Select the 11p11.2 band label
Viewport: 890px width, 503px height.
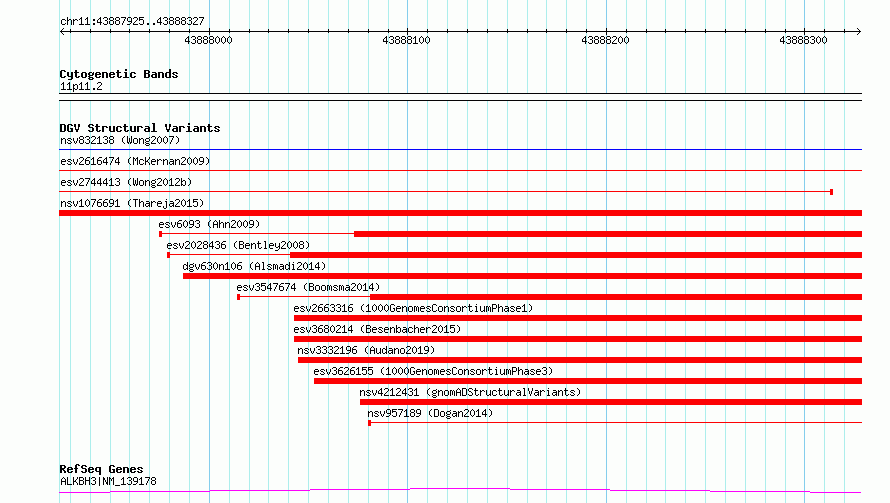[81, 86]
